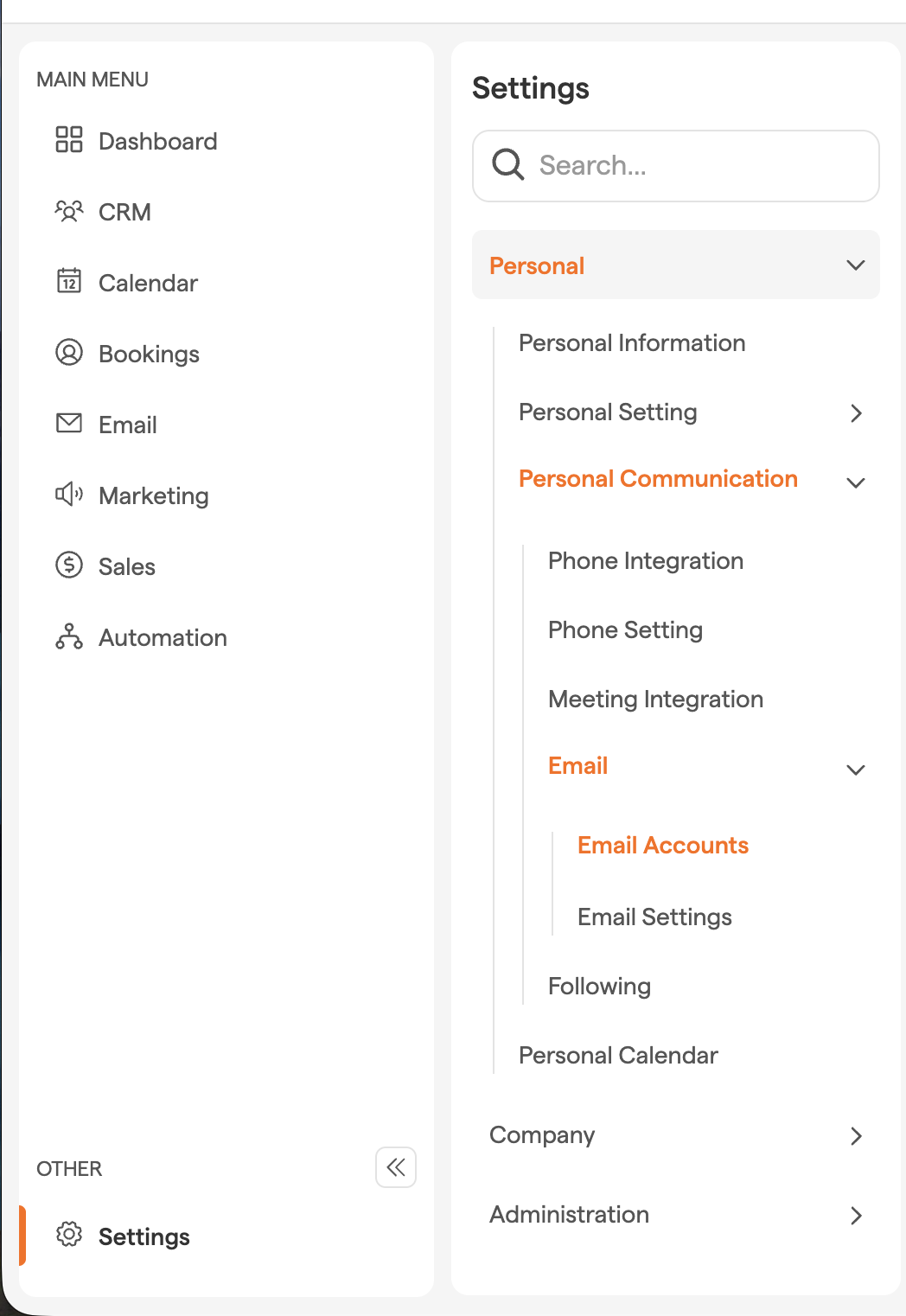Open Email Accounts settings page
The width and height of the screenshot is (906, 1316).
coord(663,846)
